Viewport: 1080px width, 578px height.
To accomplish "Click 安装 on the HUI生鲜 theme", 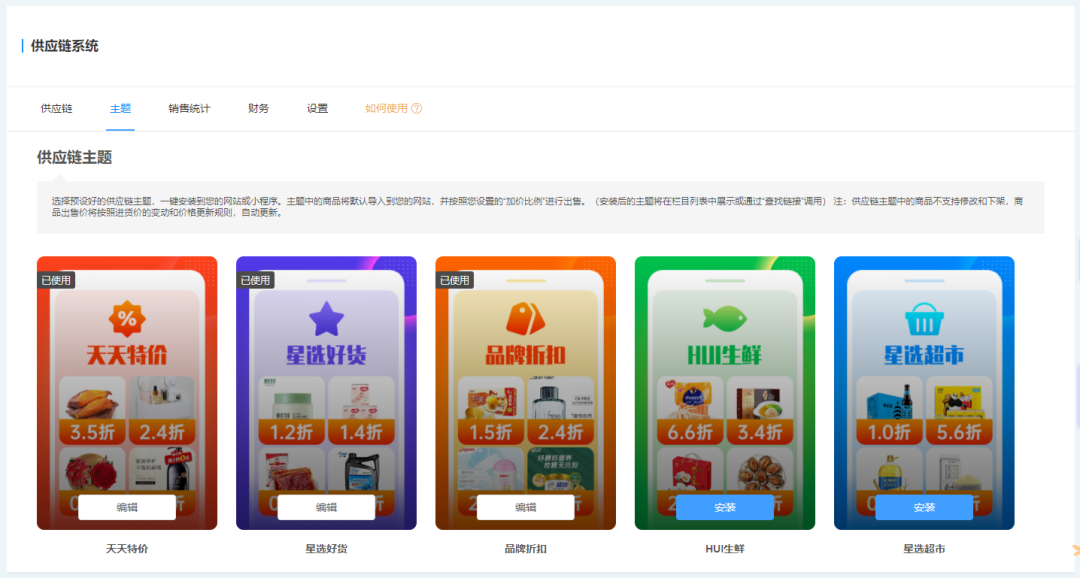I will click(x=725, y=507).
